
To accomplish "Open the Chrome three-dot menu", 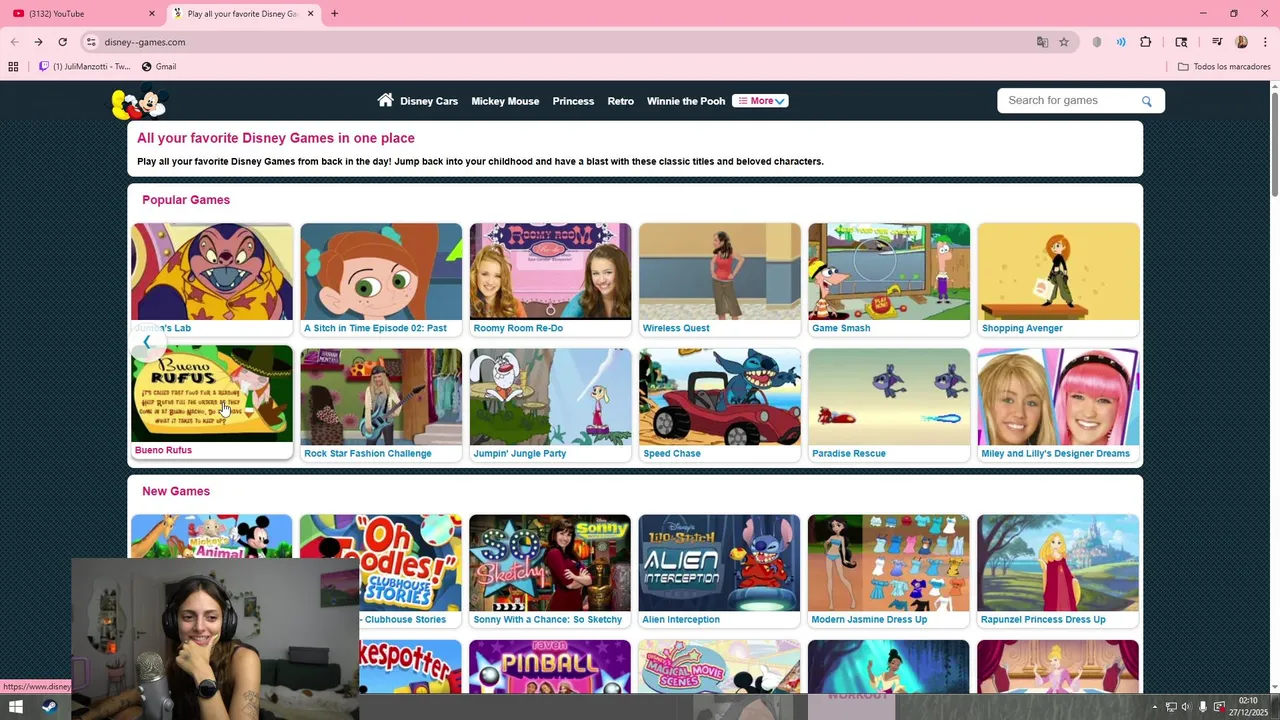I will coord(1265,42).
